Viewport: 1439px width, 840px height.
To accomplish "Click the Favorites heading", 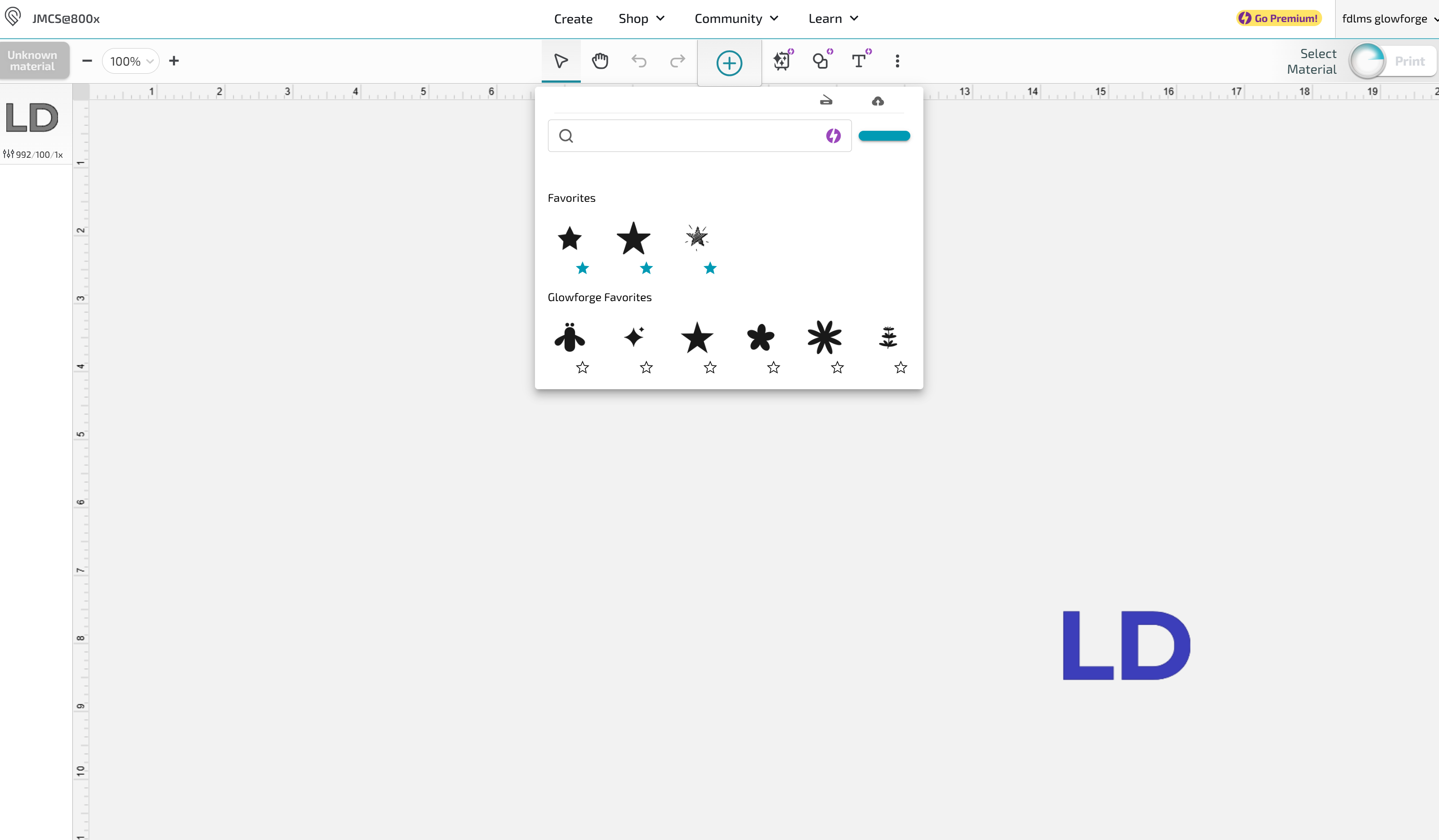I will click(x=571, y=198).
